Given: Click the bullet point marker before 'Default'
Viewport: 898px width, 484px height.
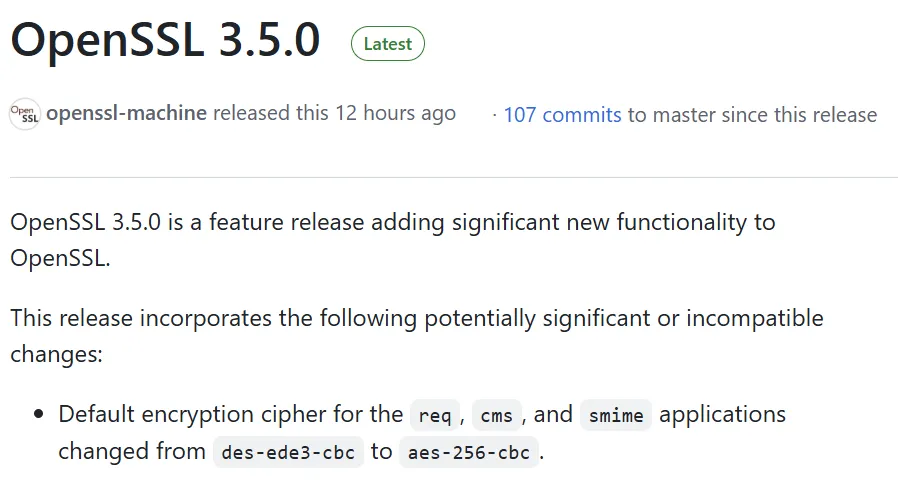Looking at the screenshot, I should [40, 415].
